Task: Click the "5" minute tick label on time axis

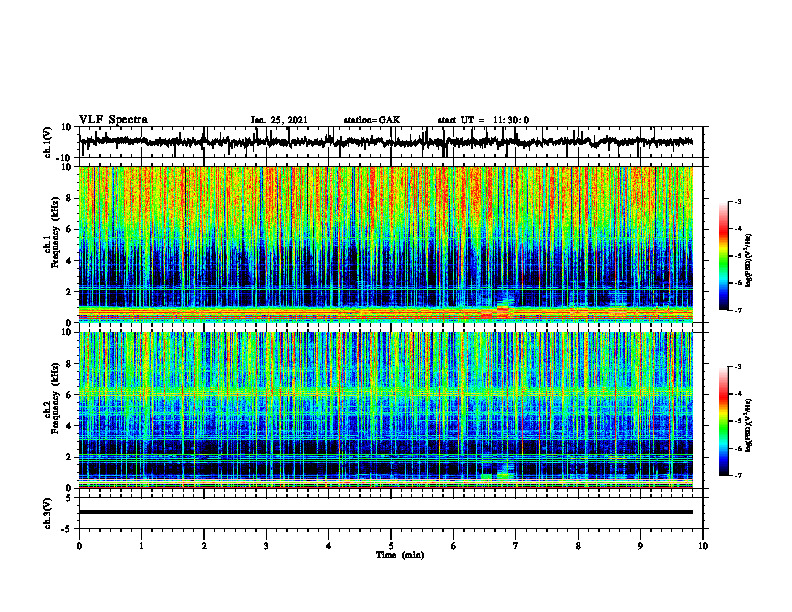Action: [391, 546]
